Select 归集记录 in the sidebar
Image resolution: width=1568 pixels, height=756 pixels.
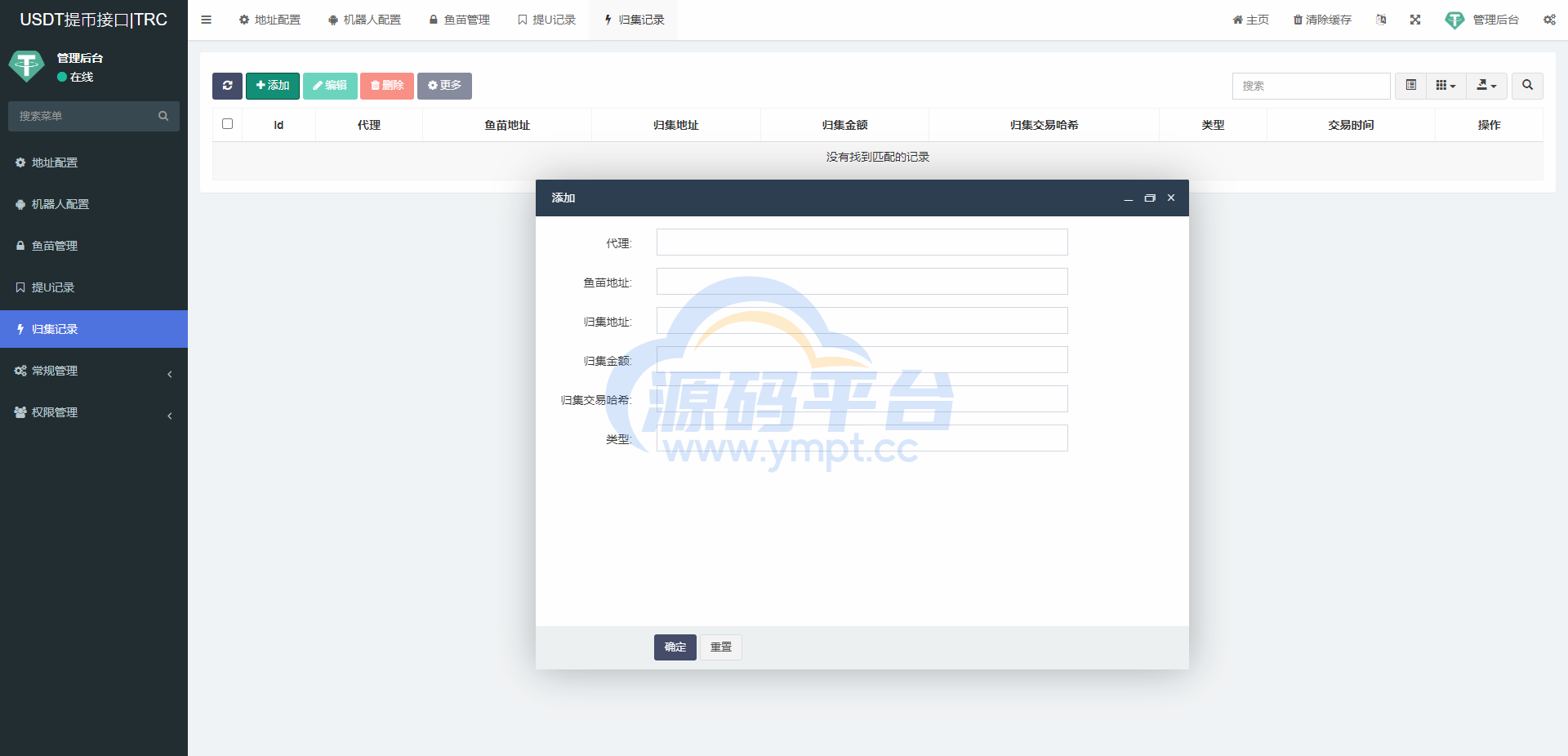tap(94, 329)
